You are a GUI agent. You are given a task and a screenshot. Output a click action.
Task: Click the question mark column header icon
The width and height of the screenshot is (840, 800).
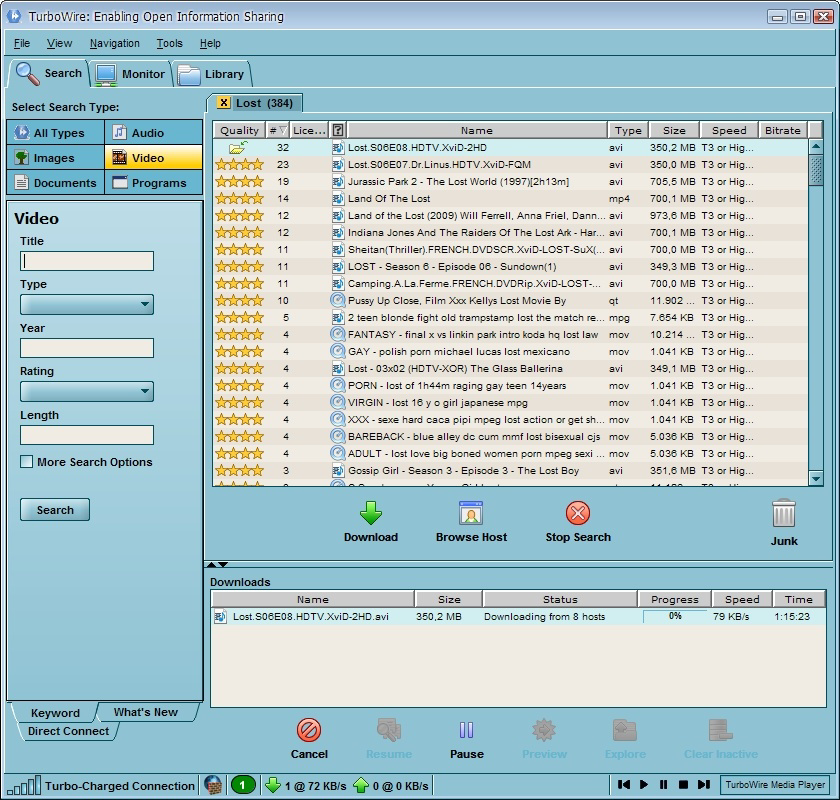[338, 130]
